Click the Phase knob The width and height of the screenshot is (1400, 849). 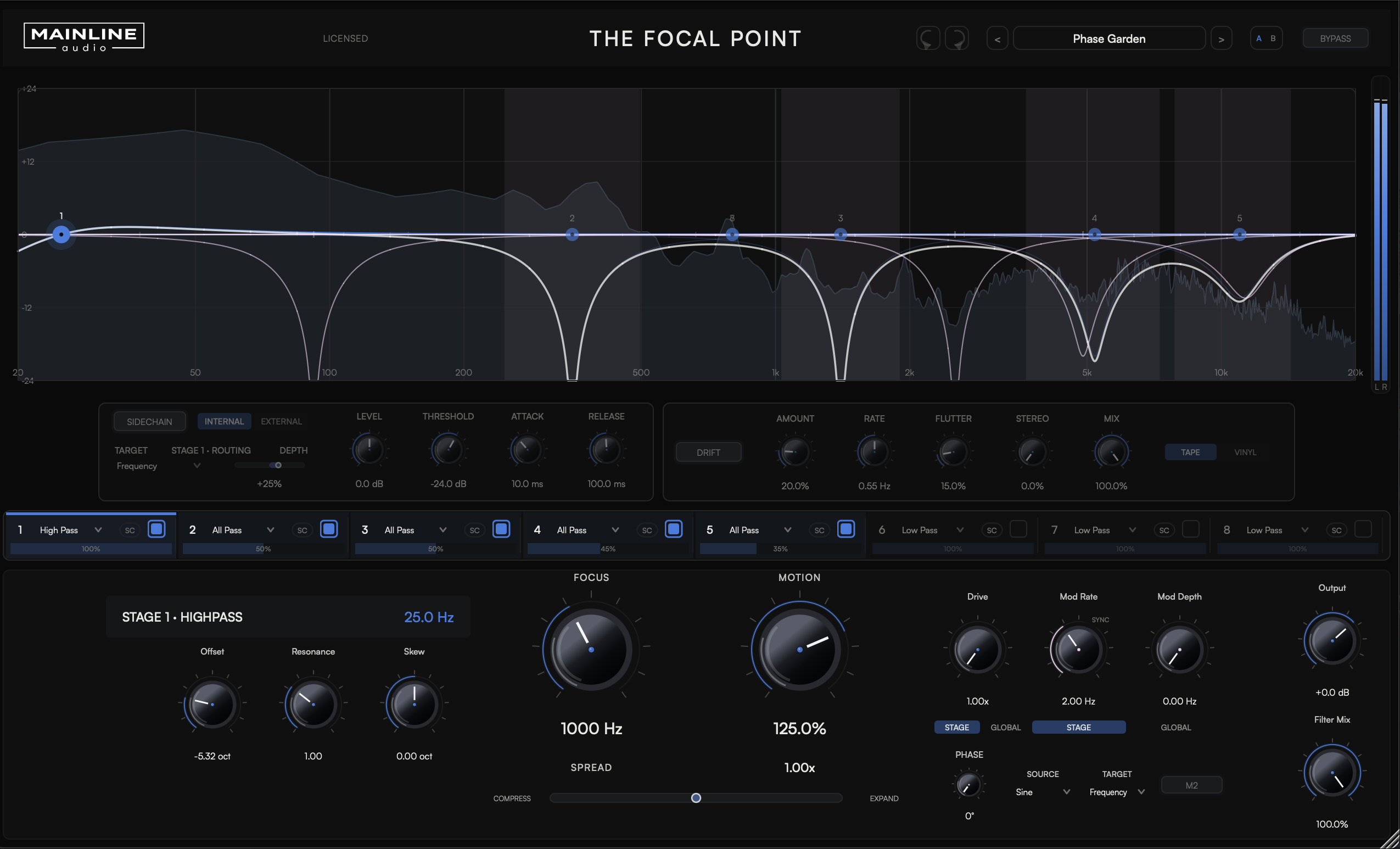point(969,785)
